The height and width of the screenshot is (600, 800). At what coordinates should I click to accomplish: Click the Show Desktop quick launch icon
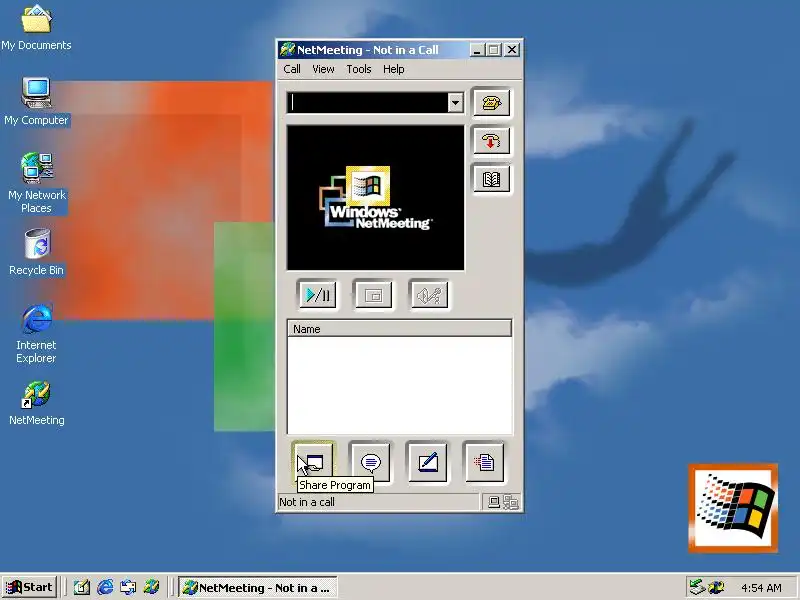(x=81, y=587)
